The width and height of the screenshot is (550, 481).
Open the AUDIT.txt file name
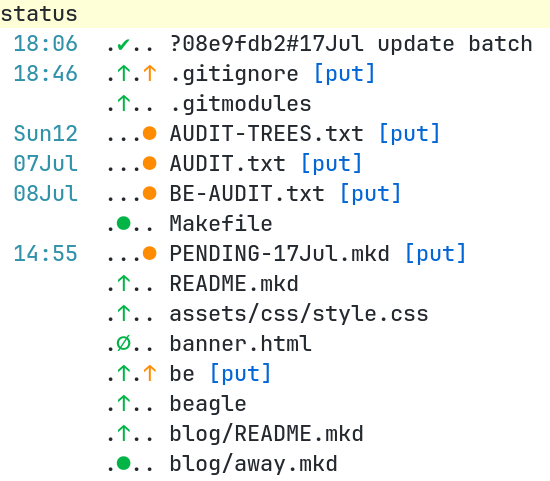(x=228, y=163)
